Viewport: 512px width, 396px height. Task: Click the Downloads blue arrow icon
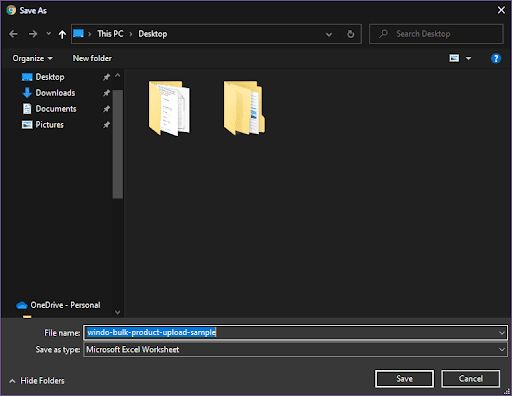coord(27,93)
